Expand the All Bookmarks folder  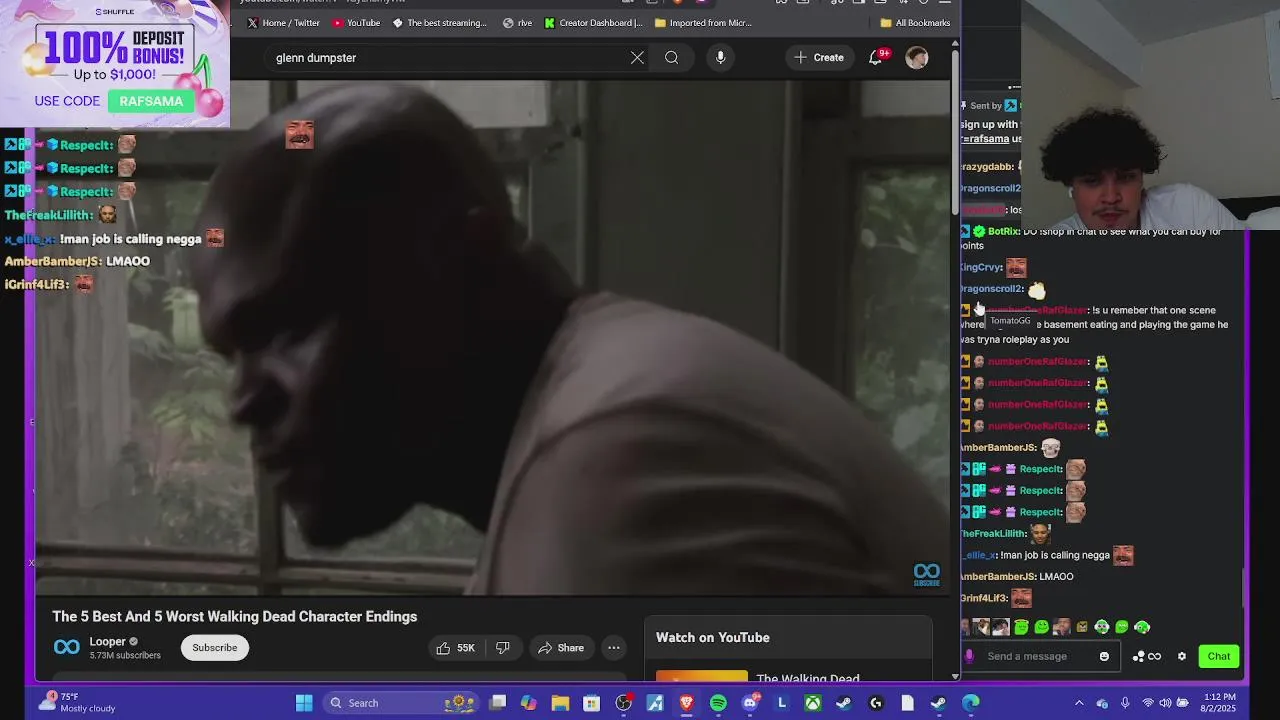(x=915, y=23)
